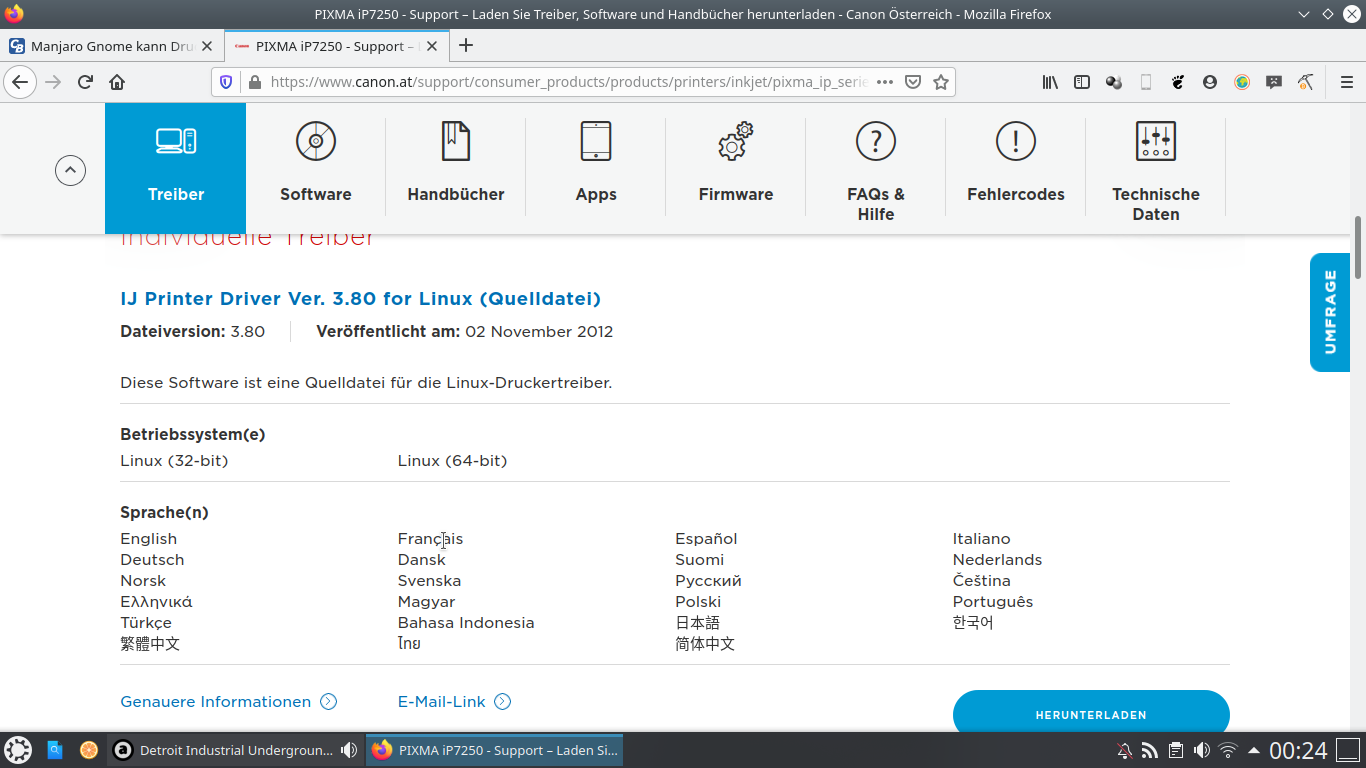Open the Apps tab
The image size is (1366, 768).
click(596, 168)
